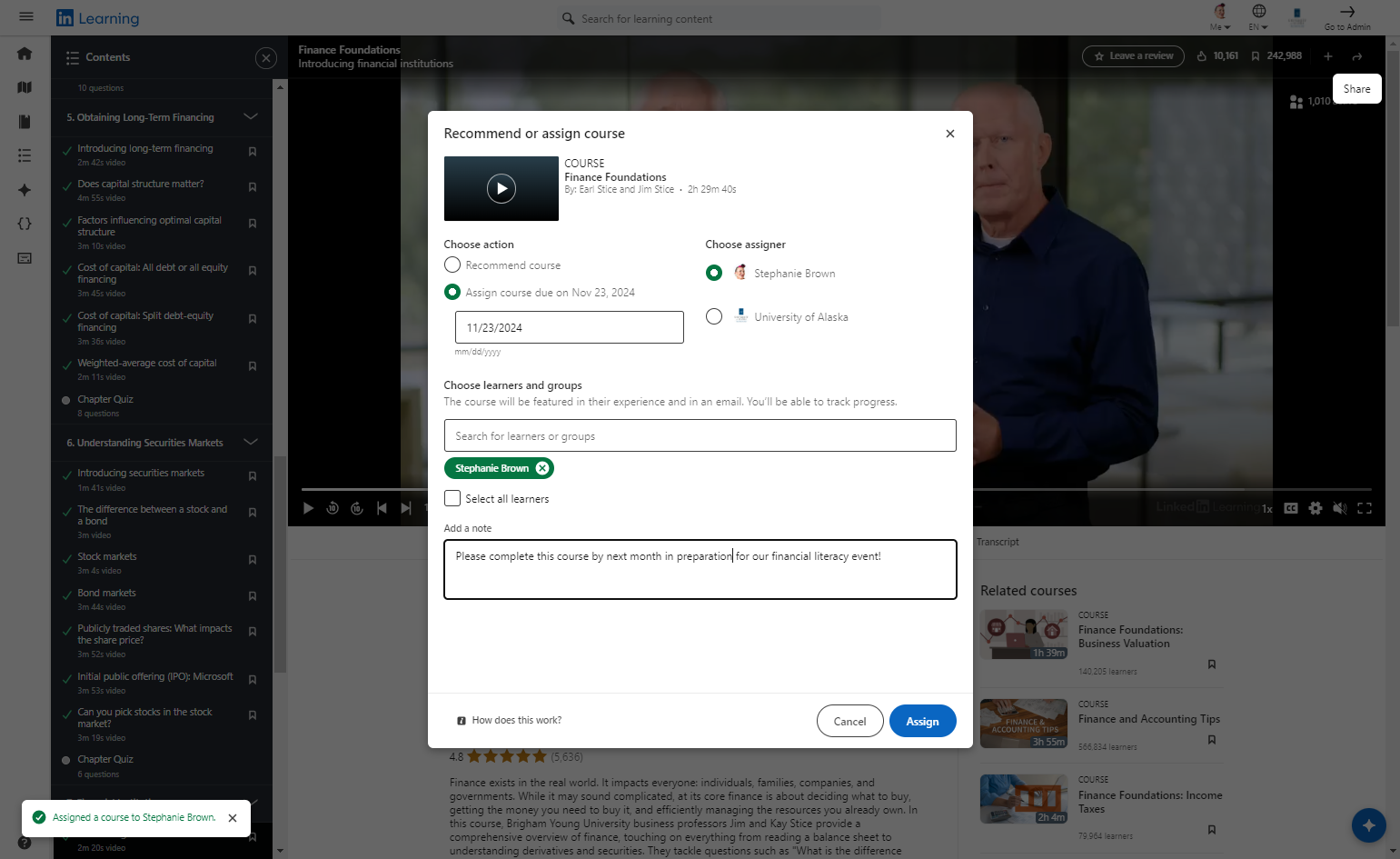1400x859 pixels.
Task: Bookmark Finance and Accounting Tips course
Action: click(1212, 740)
